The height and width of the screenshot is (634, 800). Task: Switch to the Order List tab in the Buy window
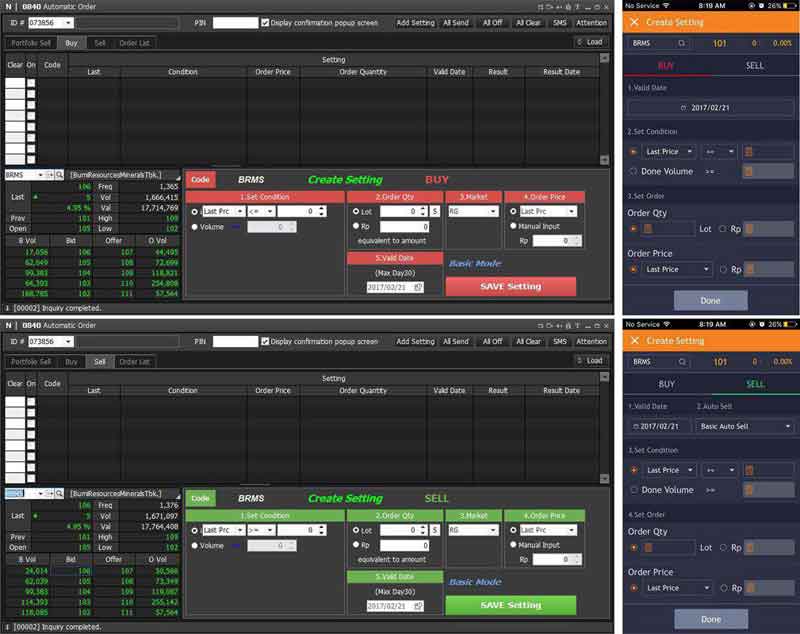pyautogui.click(x=135, y=43)
